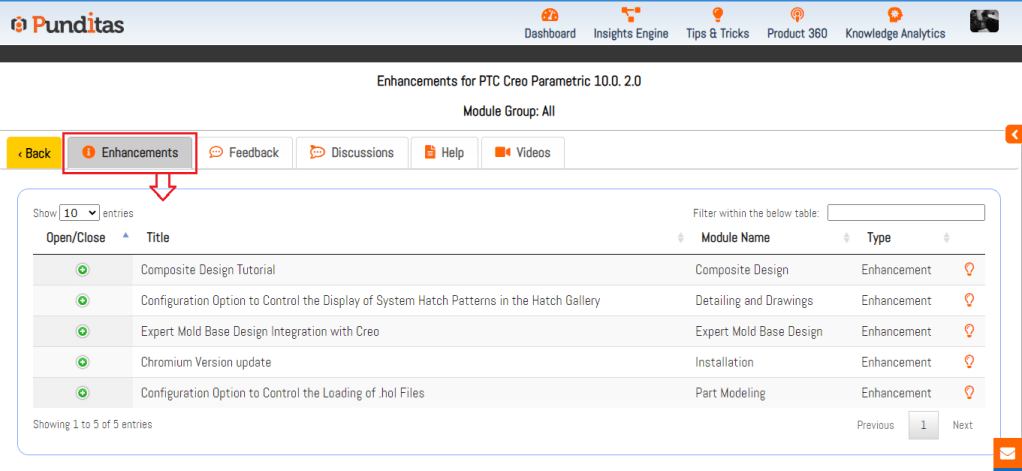The height and width of the screenshot is (471, 1022).
Task: Open the Knowledge Analytics icon
Action: [894, 15]
